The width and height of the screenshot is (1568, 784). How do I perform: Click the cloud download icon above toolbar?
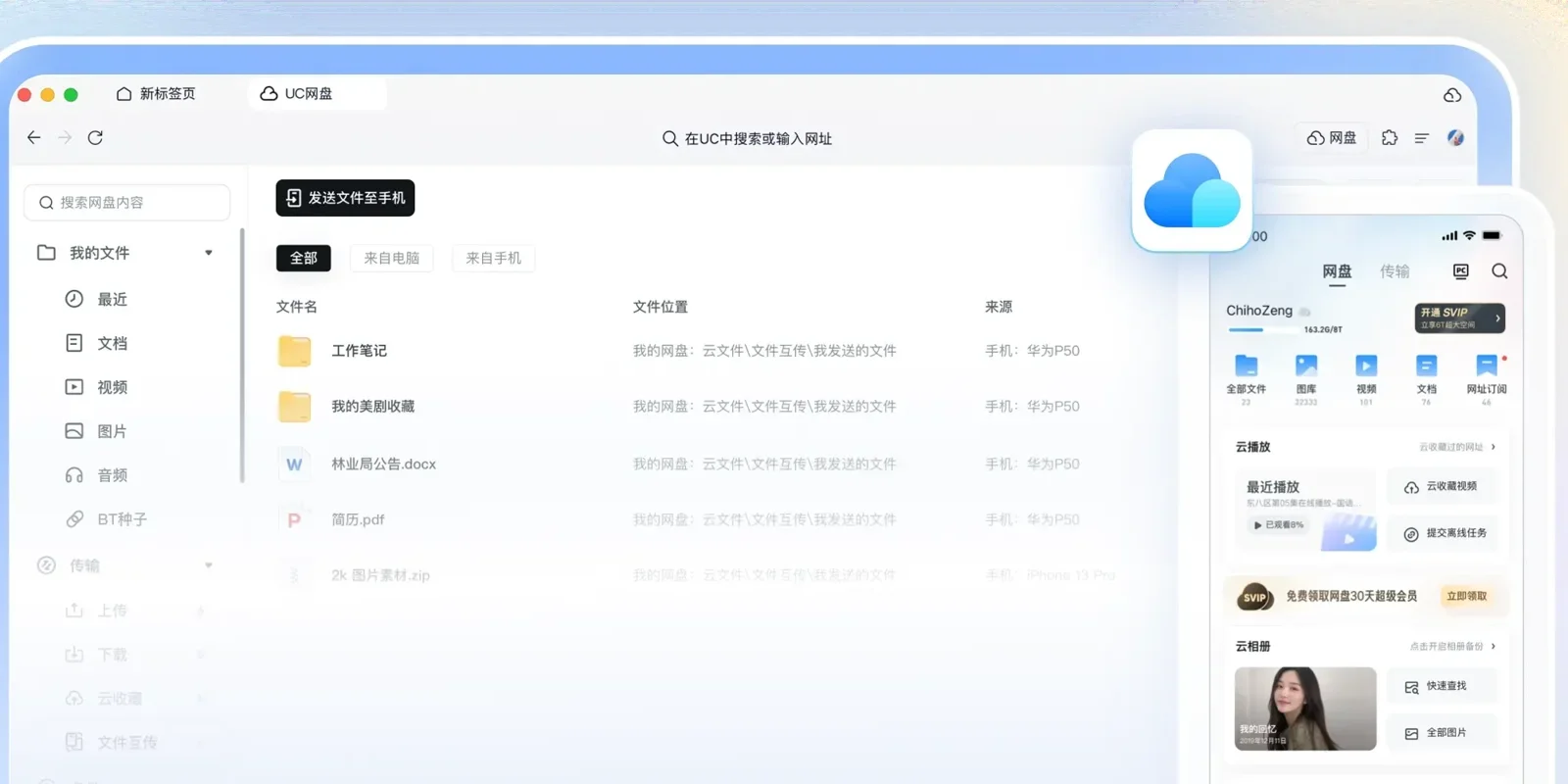pyautogui.click(x=1452, y=95)
